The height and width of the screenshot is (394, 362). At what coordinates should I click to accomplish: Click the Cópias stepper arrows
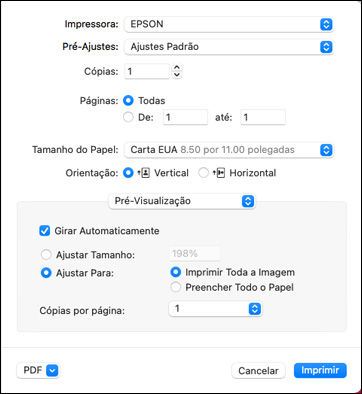177,71
